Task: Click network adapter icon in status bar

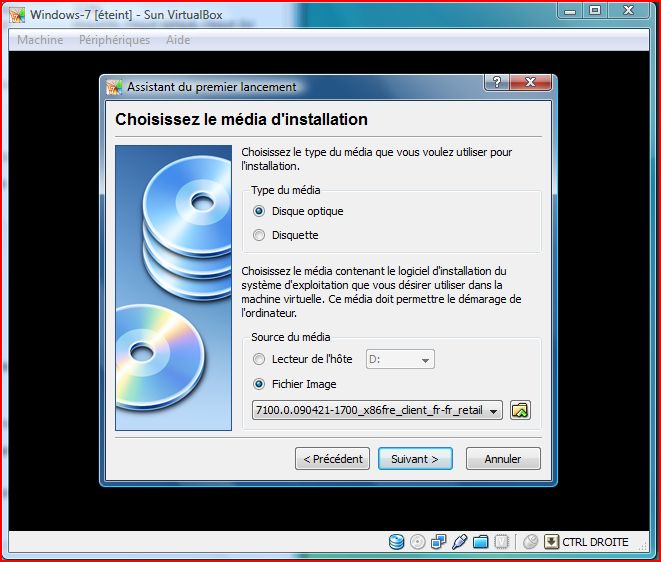Action: point(438,542)
